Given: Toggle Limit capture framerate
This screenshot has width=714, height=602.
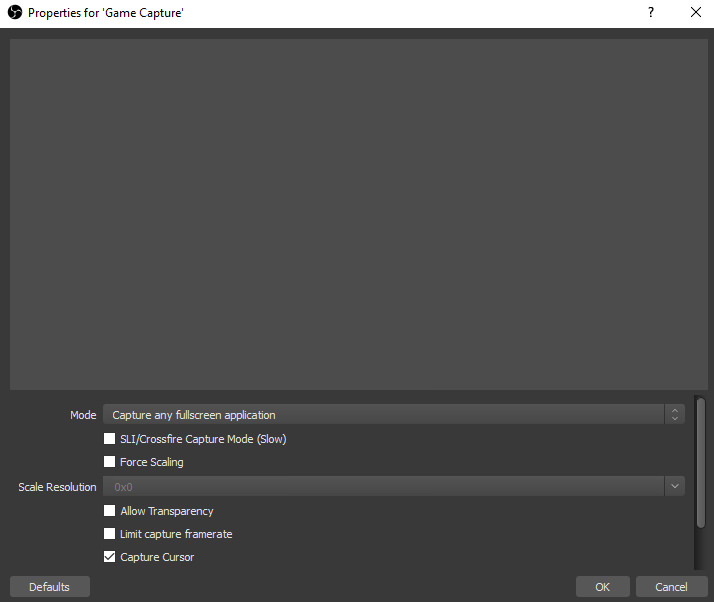Looking at the screenshot, I should 109,534.
